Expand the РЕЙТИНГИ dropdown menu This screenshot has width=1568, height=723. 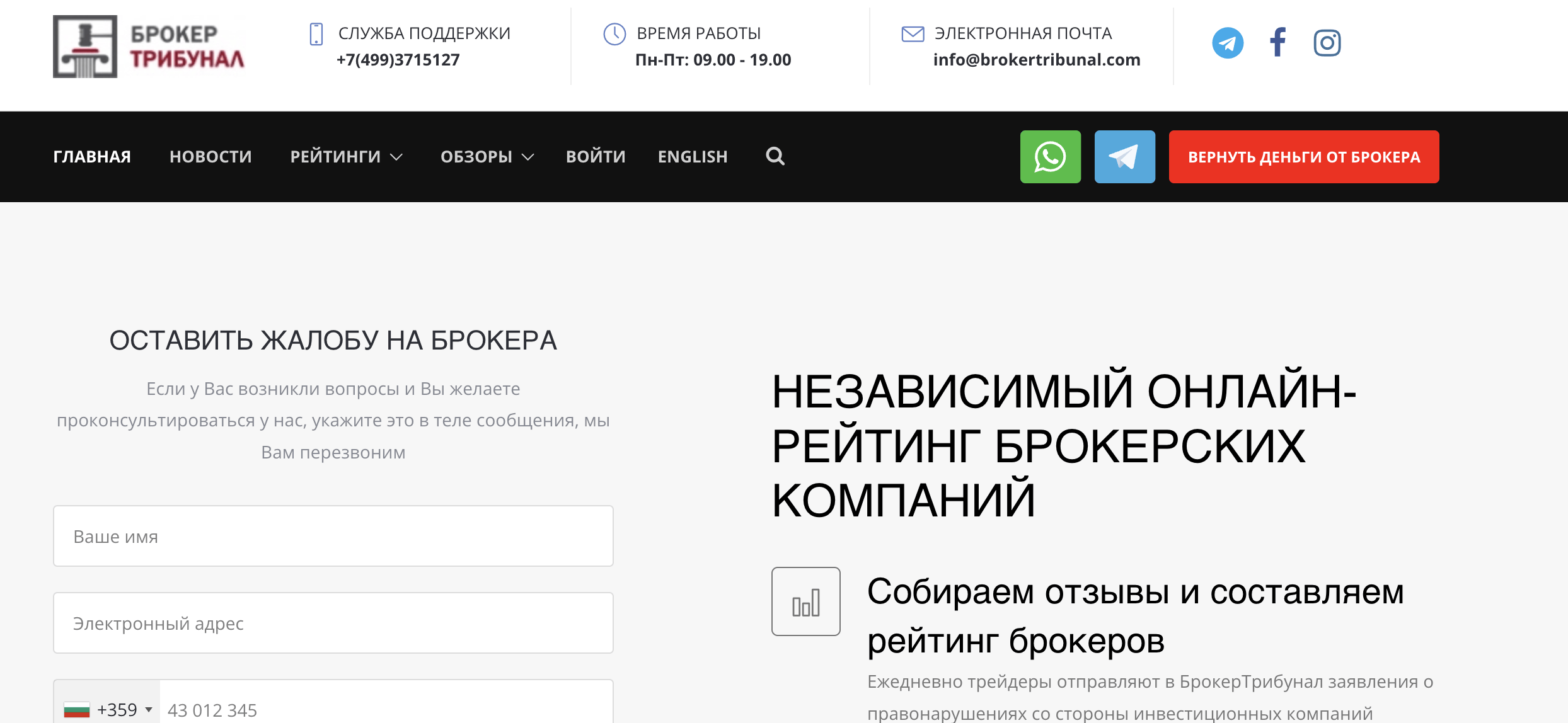pos(344,156)
